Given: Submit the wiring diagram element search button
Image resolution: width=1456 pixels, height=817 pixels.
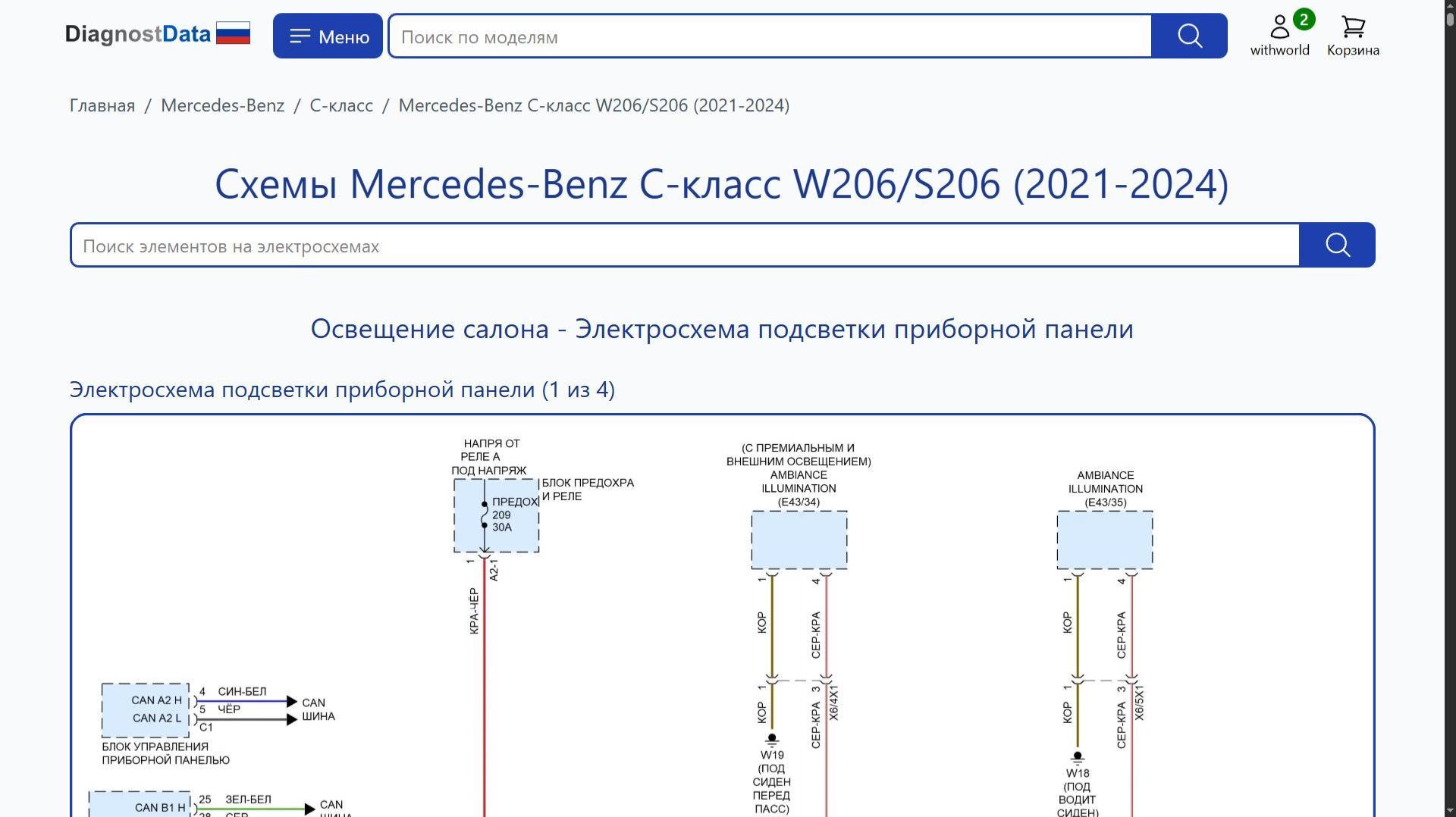Looking at the screenshot, I should tap(1337, 245).
